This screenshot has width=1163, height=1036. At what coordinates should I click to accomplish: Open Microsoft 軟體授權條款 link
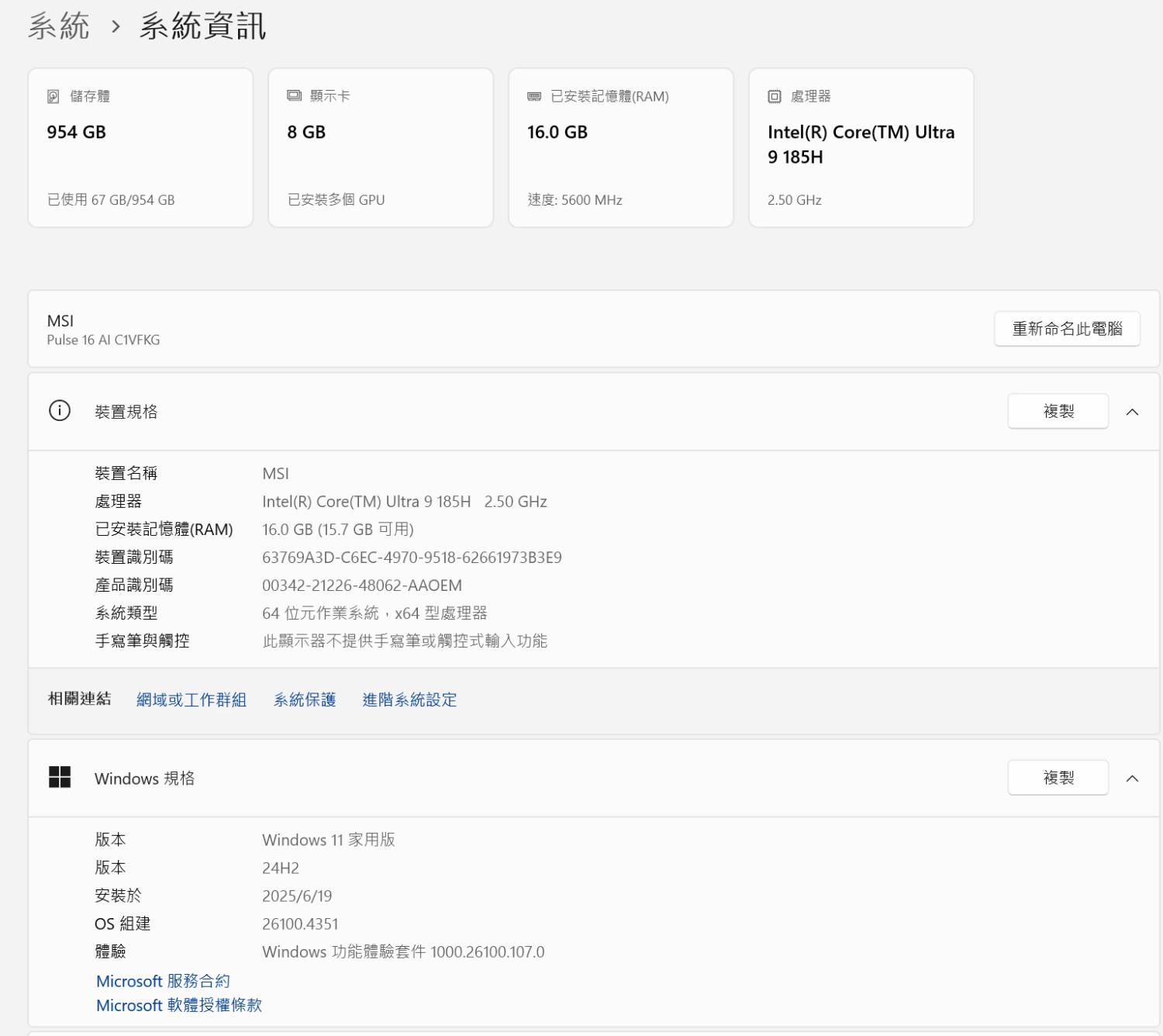179,1005
